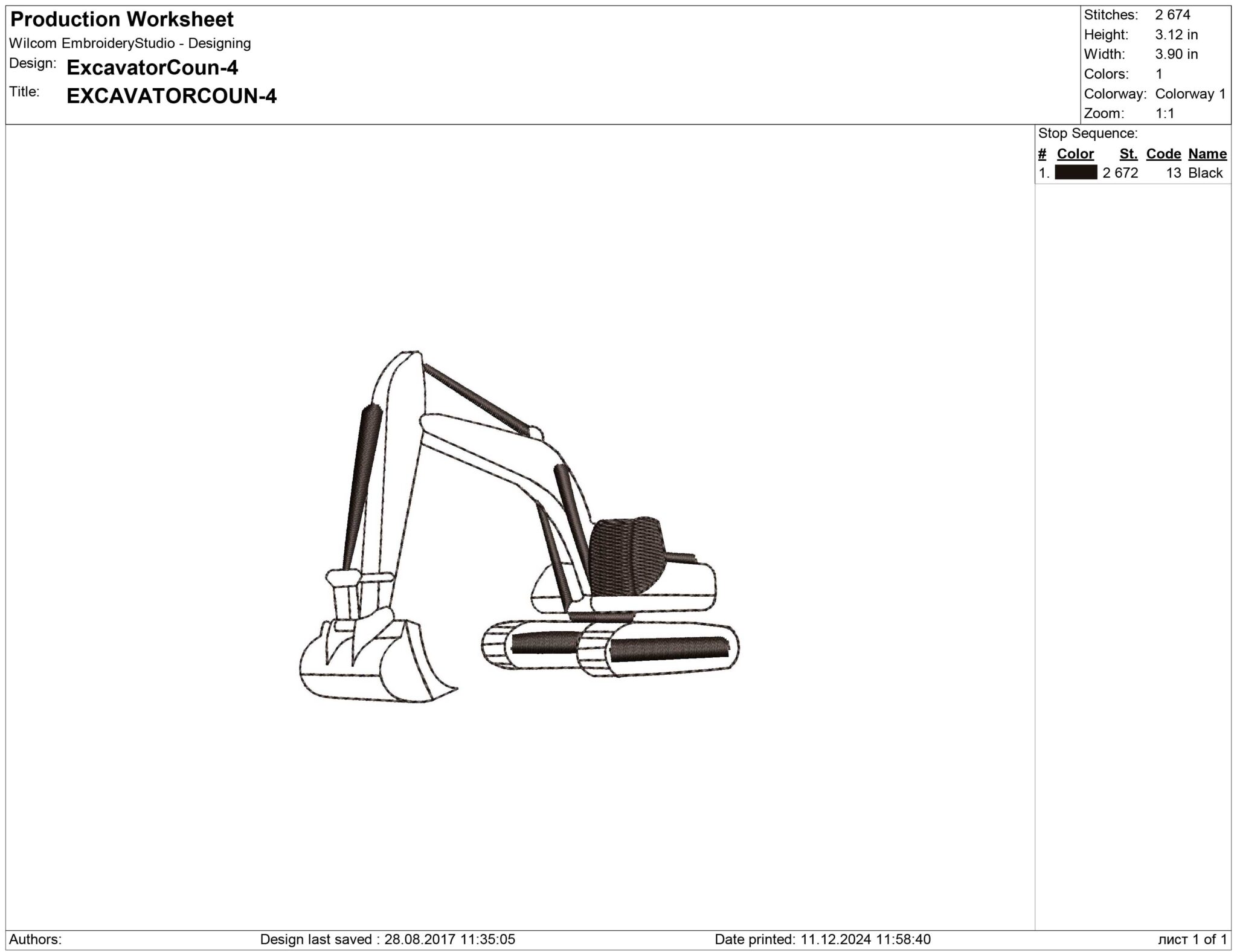Click the Design label ExcavatorCoun-4
Image resolution: width=1237 pixels, height=952 pixels.
[151, 68]
